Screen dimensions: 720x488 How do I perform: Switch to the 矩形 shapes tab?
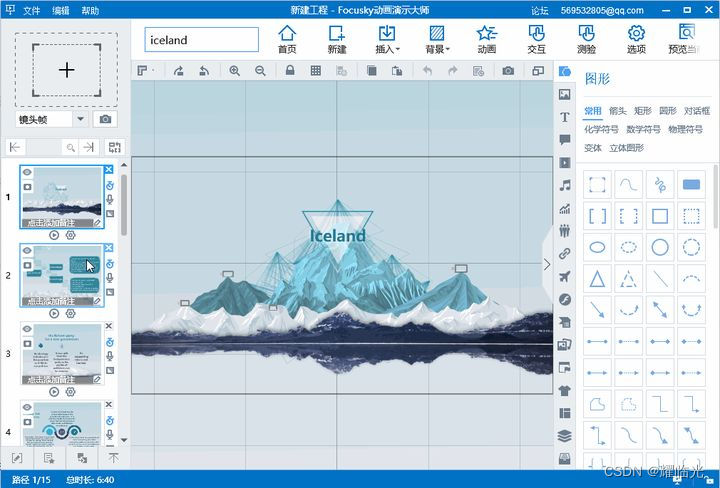pos(642,111)
